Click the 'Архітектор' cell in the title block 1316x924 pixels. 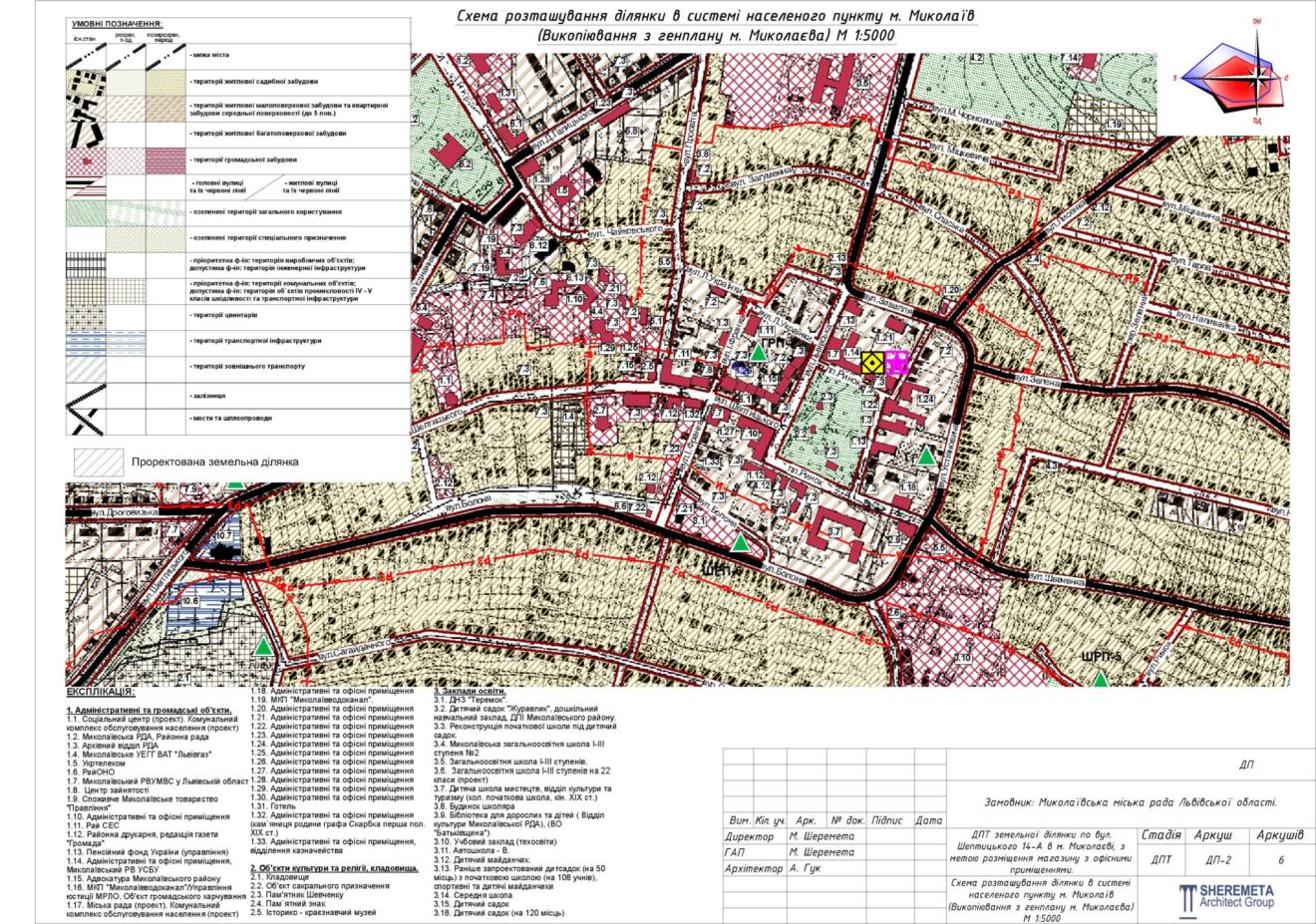tap(757, 869)
